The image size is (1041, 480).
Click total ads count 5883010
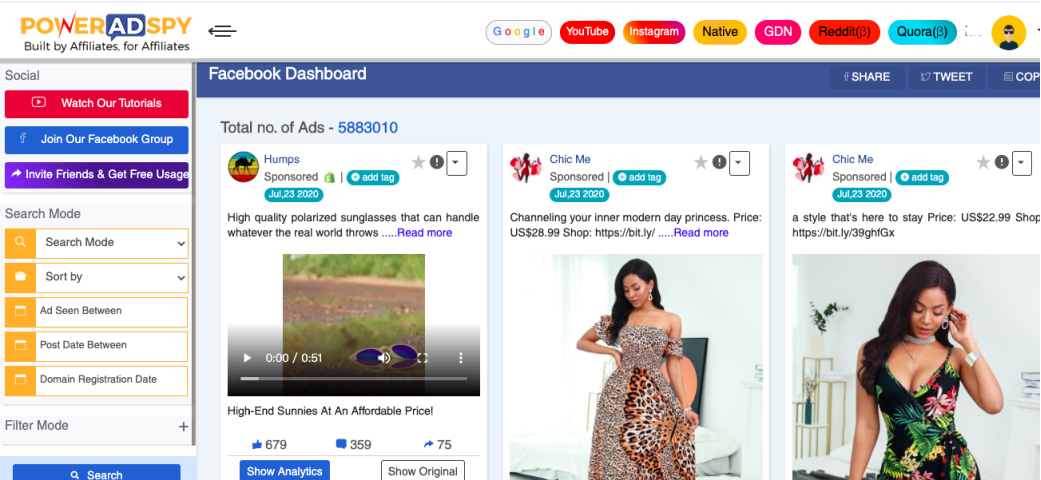[x=368, y=127]
